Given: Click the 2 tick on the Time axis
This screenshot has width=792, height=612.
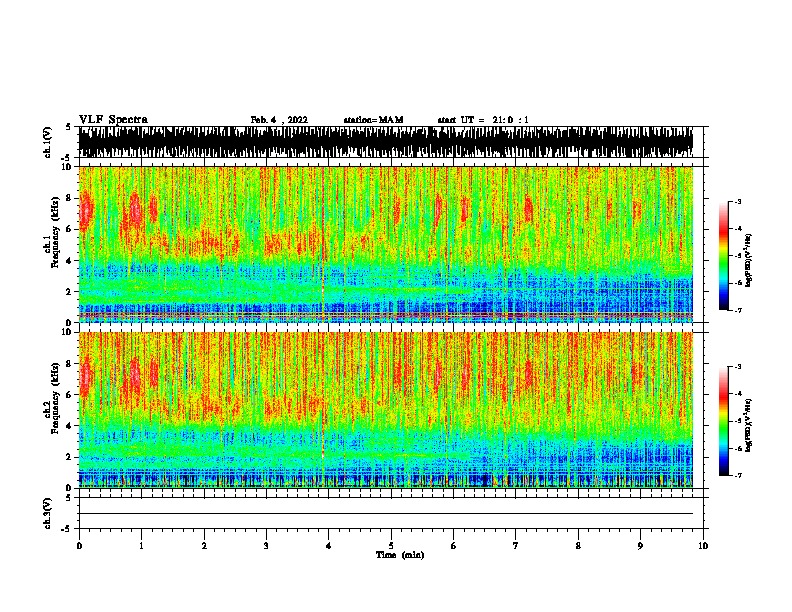Looking at the screenshot, I should (204, 545).
